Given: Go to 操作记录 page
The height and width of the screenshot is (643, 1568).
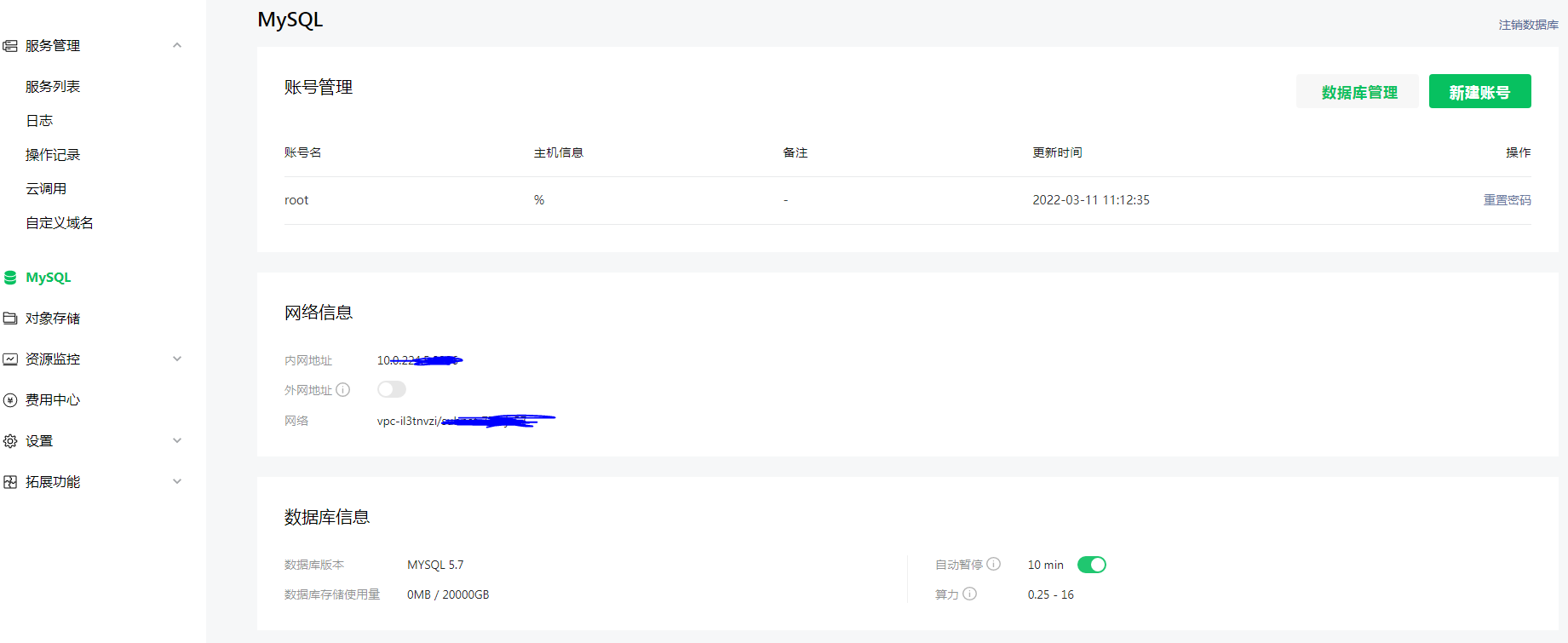Looking at the screenshot, I should 53,155.
